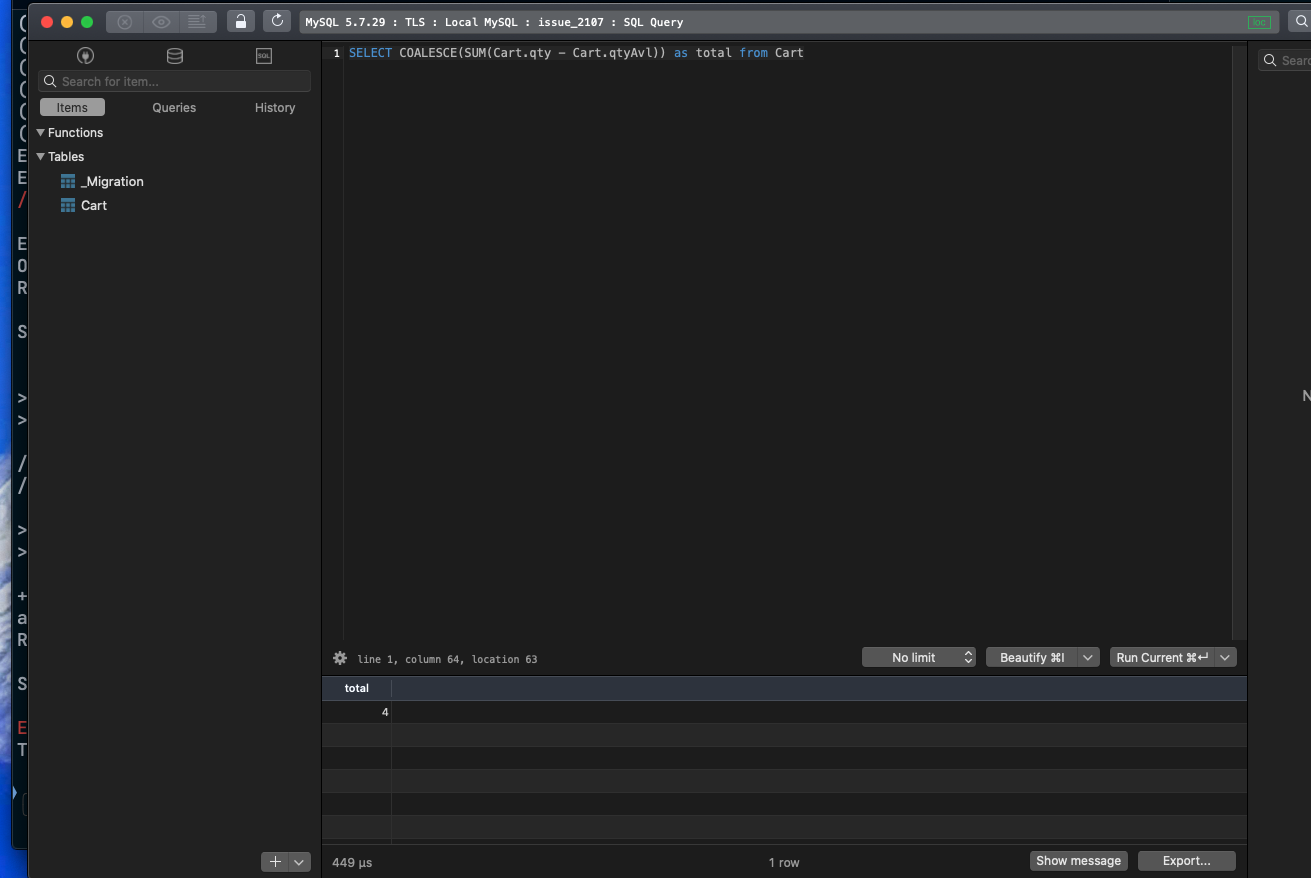Open the Run Current dropdown arrow
1311x878 pixels.
coord(1224,657)
